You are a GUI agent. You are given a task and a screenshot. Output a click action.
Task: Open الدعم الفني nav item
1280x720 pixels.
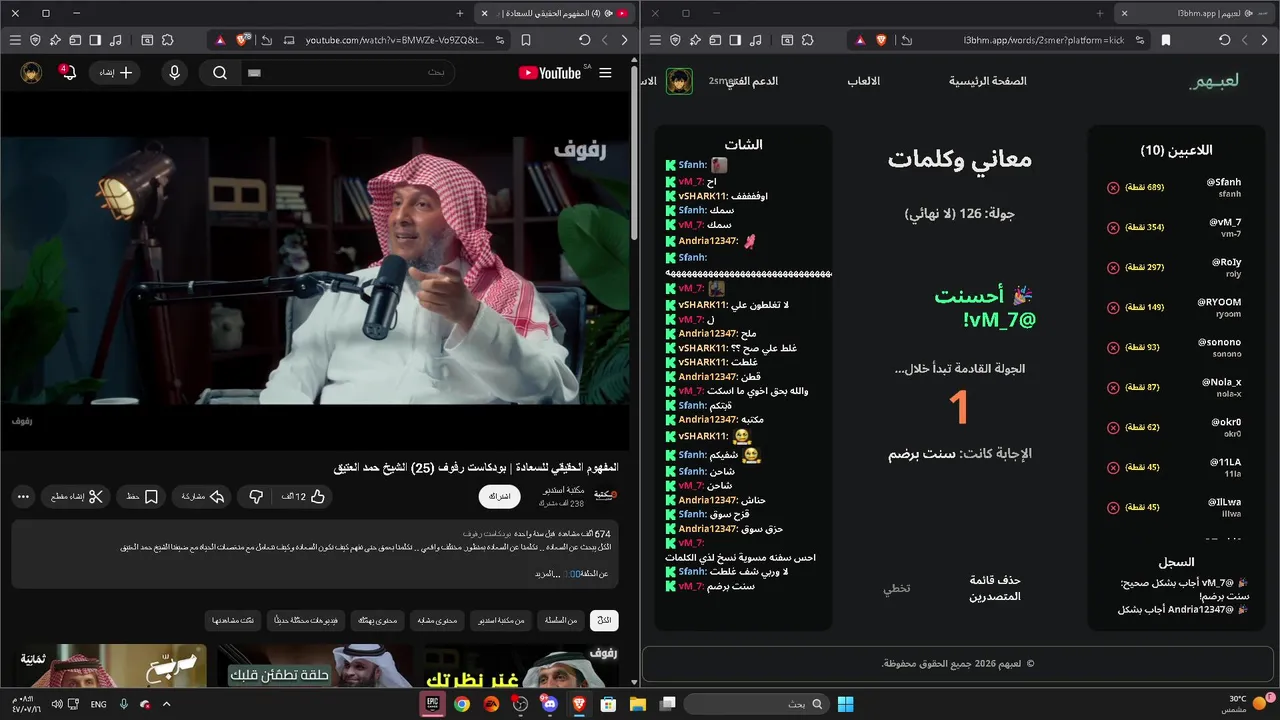pyautogui.click(x=752, y=81)
